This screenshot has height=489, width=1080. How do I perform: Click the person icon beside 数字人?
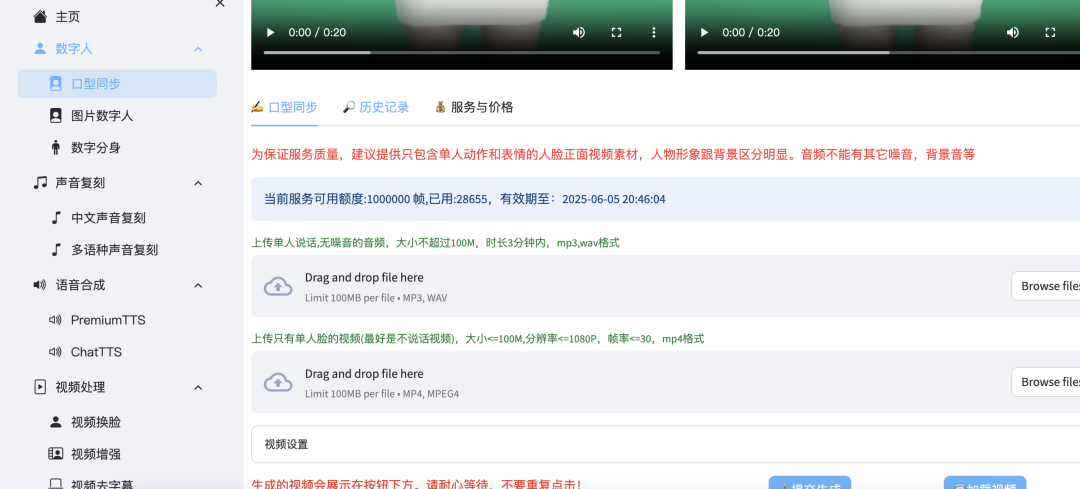pos(40,49)
